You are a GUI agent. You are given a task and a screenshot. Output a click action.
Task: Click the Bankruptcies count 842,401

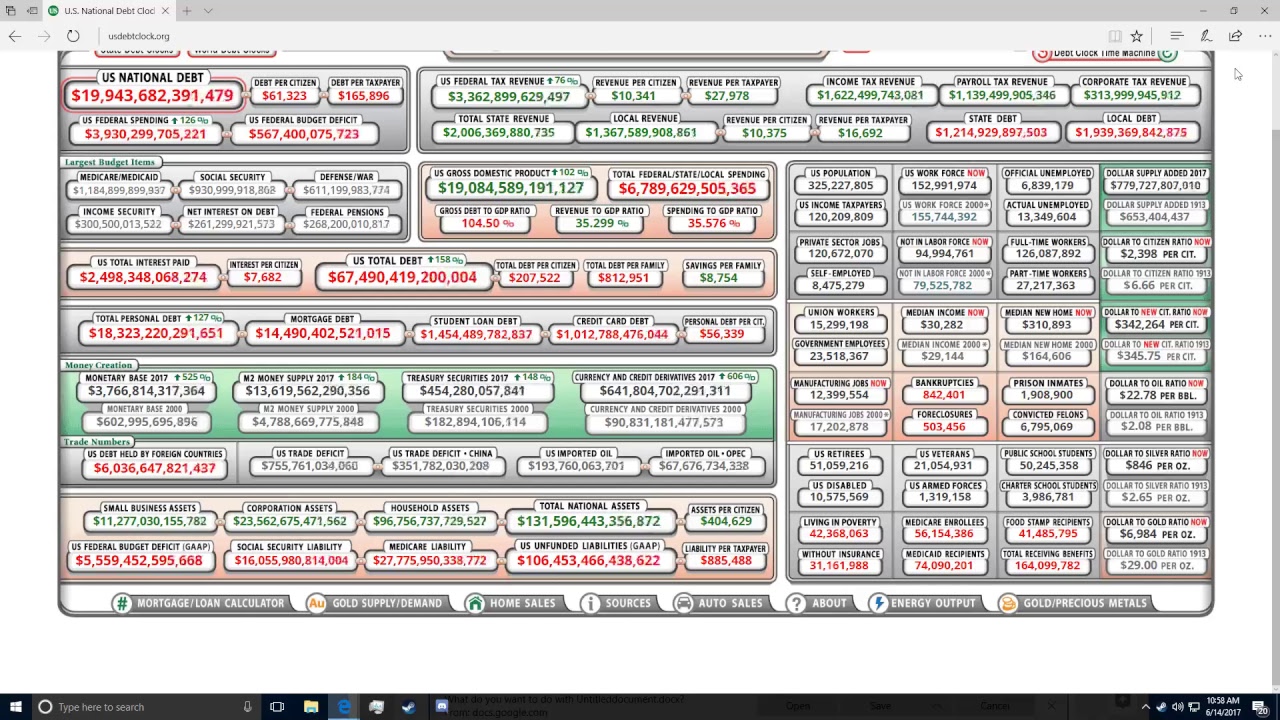click(944, 395)
